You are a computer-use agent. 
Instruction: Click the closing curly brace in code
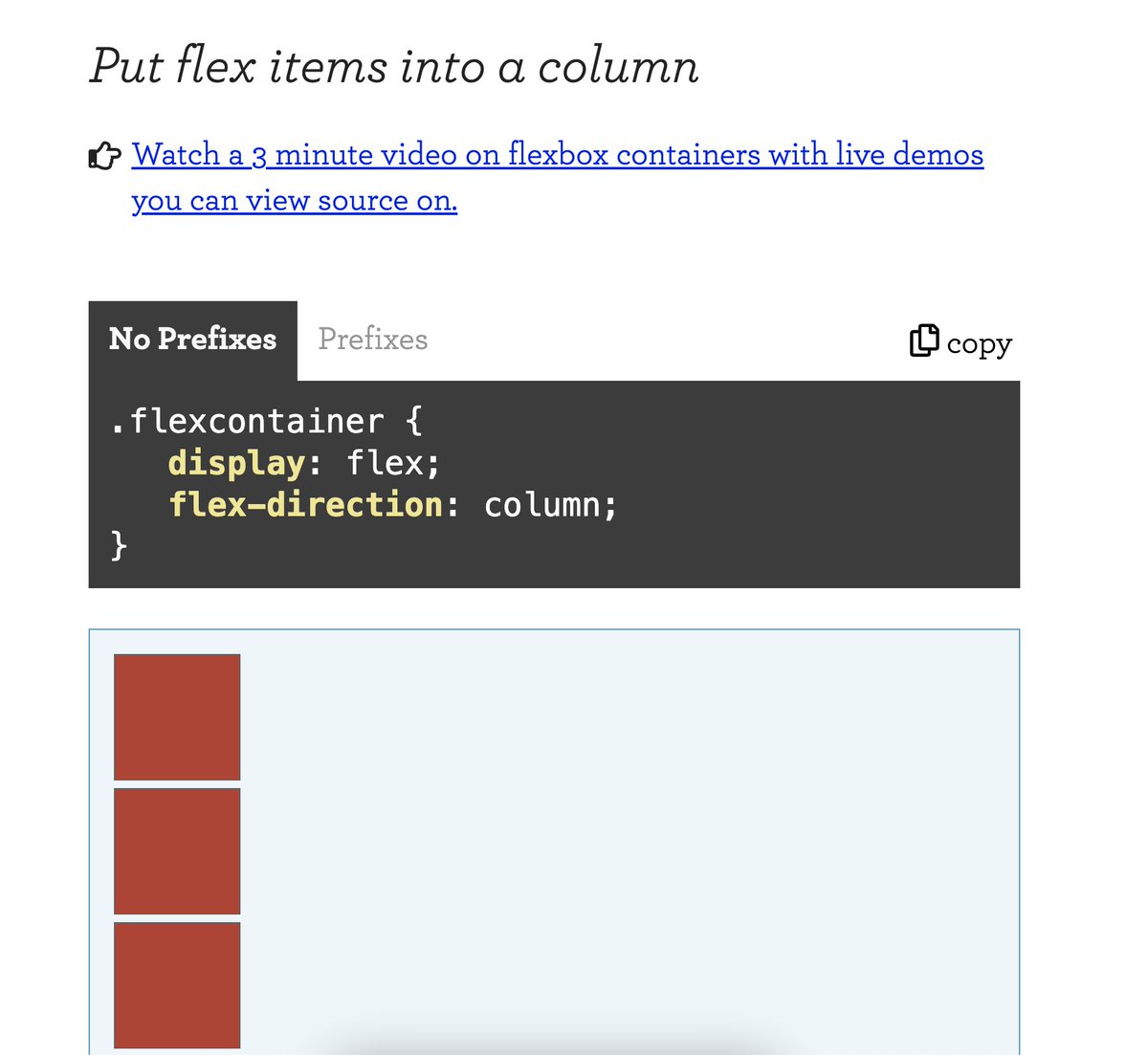pyautogui.click(x=119, y=546)
